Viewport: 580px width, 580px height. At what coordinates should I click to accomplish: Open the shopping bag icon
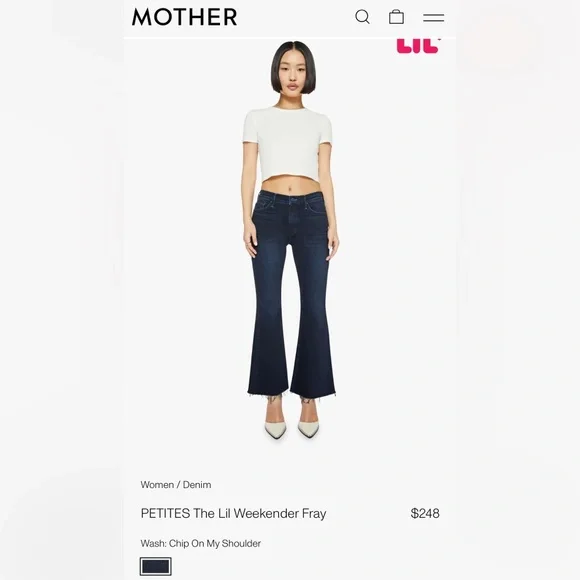(396, 17)
